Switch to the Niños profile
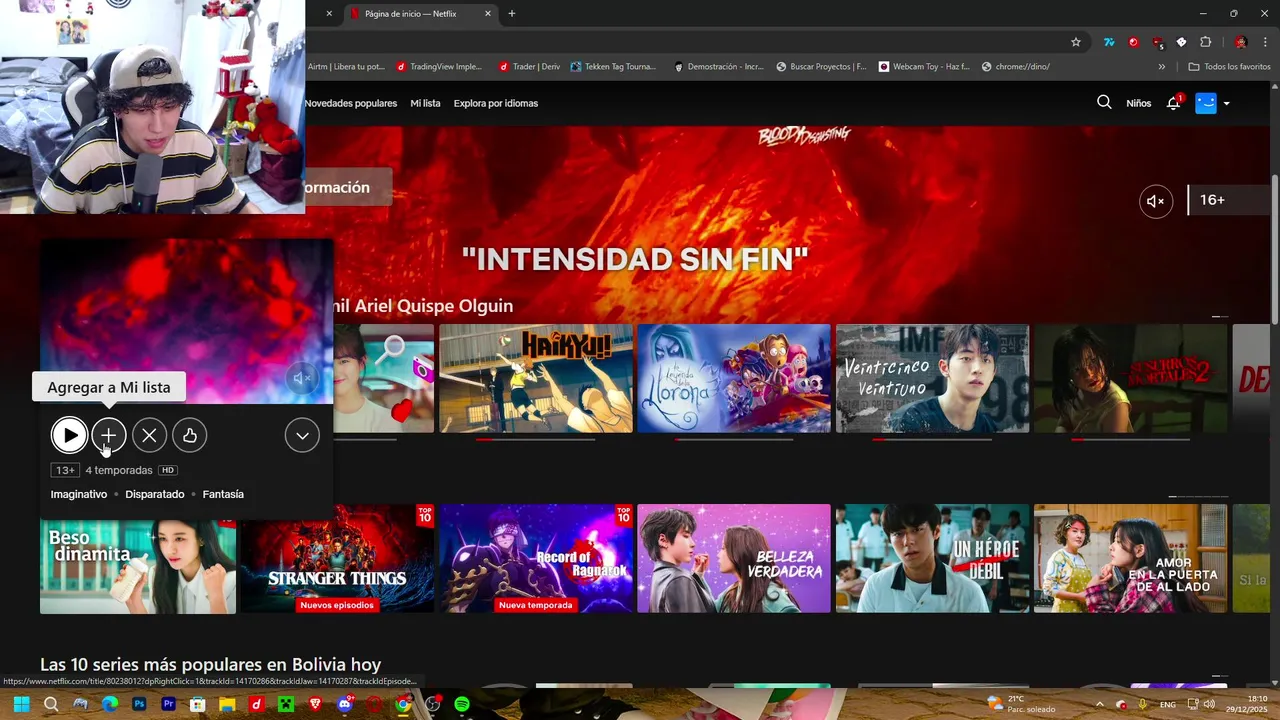Screen dimensions: 1280x720 point(1138,103)
